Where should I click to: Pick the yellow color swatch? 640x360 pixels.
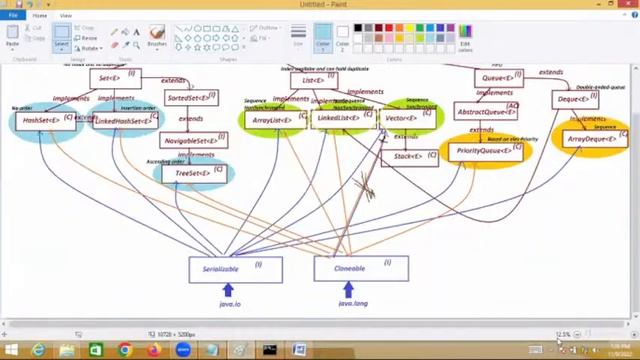pyautogui.click(x=410, y=28)
